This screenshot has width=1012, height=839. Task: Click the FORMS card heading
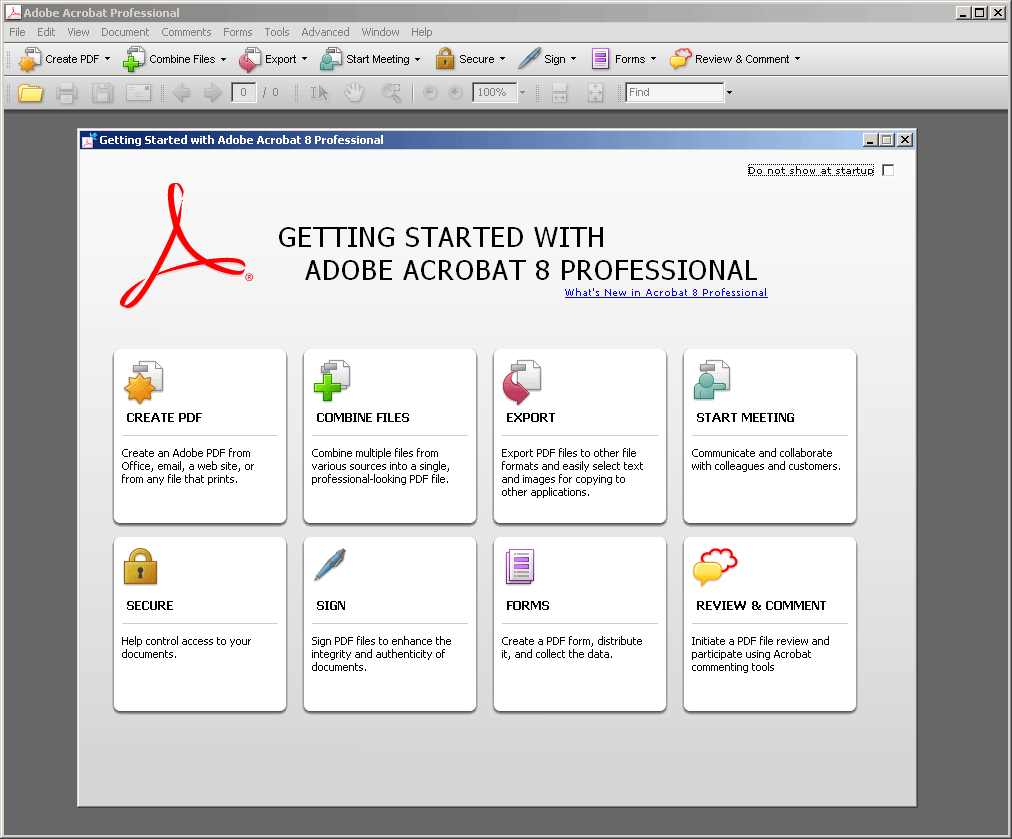pos(528,605)
